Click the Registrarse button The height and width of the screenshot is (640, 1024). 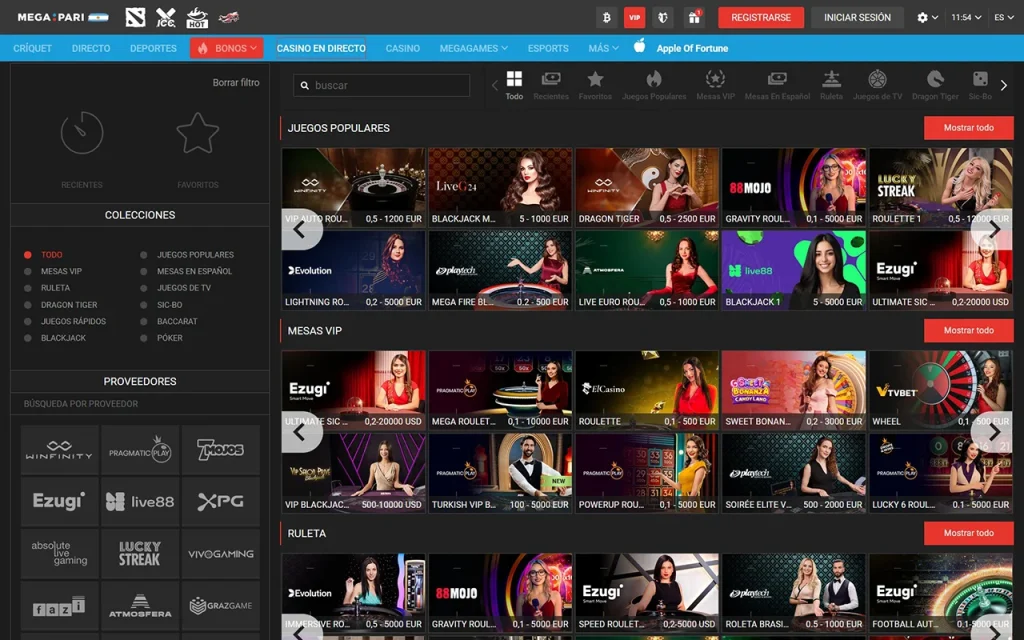(x=761, y=18)
